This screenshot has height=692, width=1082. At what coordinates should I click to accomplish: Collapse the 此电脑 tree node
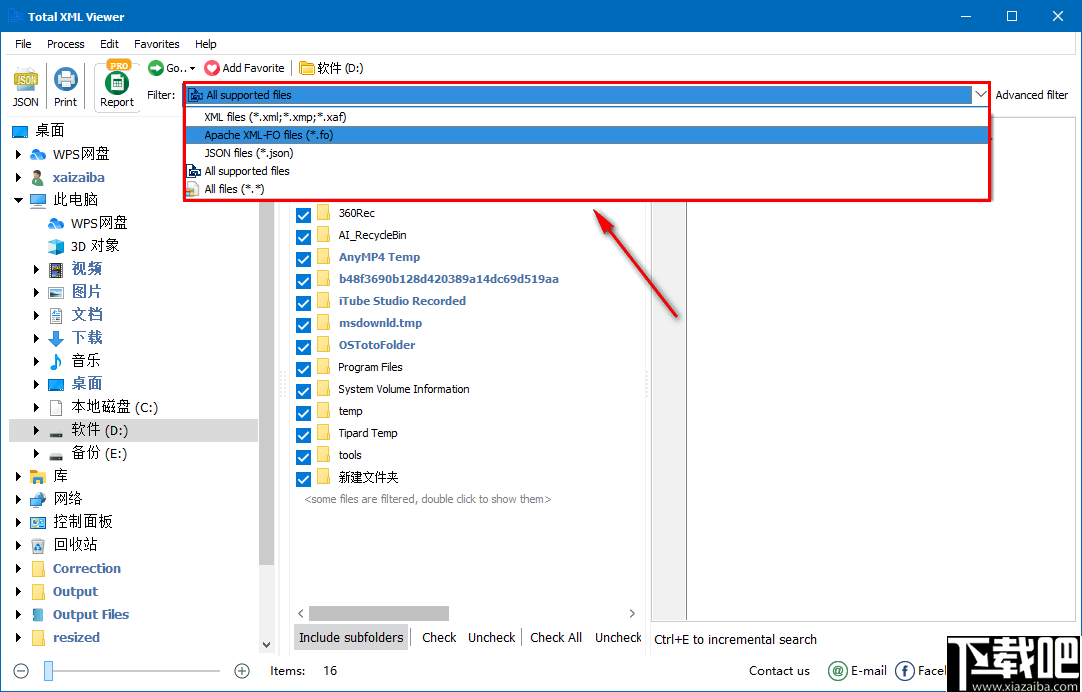[19, 200]
